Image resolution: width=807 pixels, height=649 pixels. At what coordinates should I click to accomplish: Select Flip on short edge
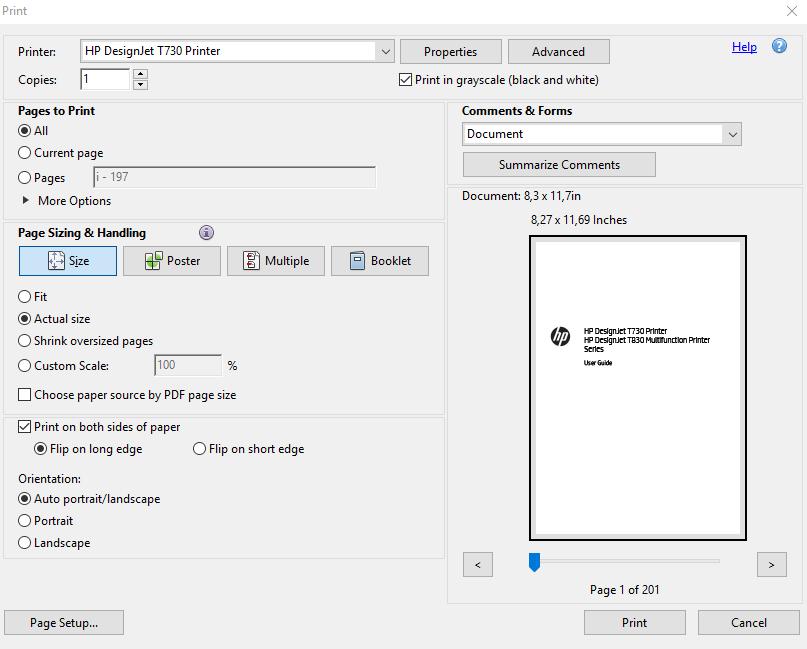click(199, 449)
